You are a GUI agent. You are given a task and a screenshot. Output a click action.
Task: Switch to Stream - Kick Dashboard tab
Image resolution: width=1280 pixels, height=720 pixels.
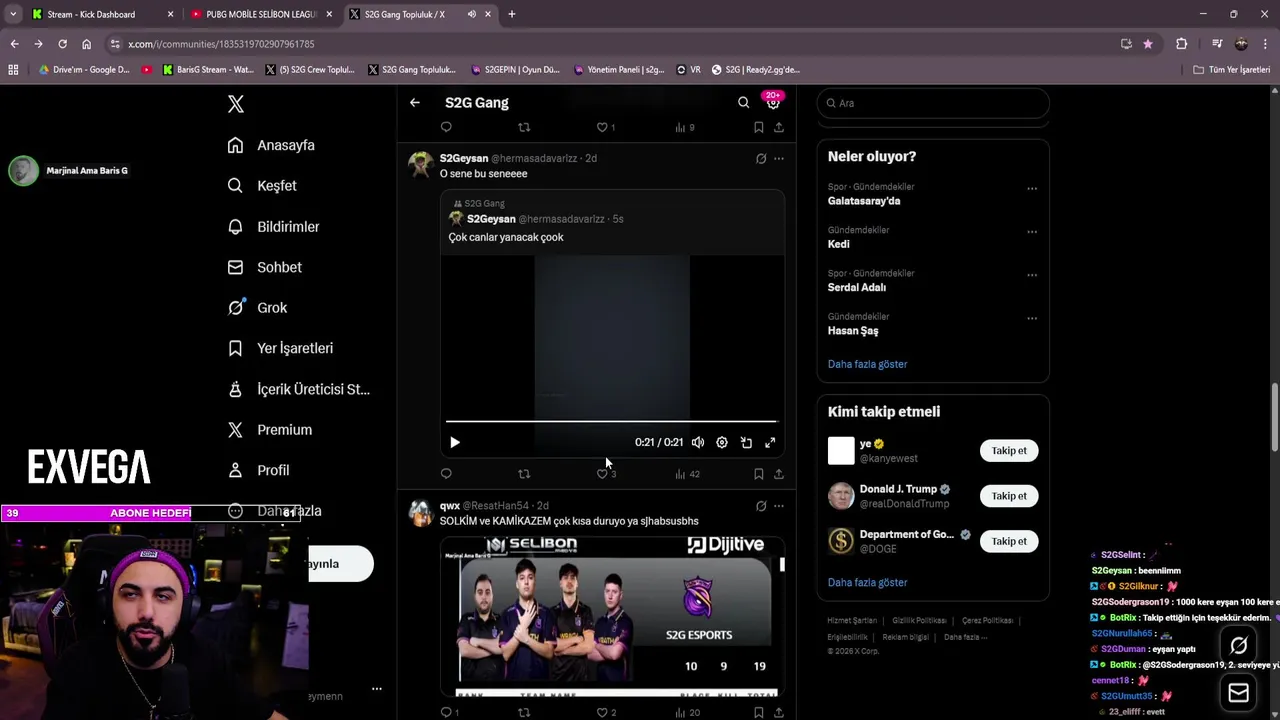[x=91, y=14]
